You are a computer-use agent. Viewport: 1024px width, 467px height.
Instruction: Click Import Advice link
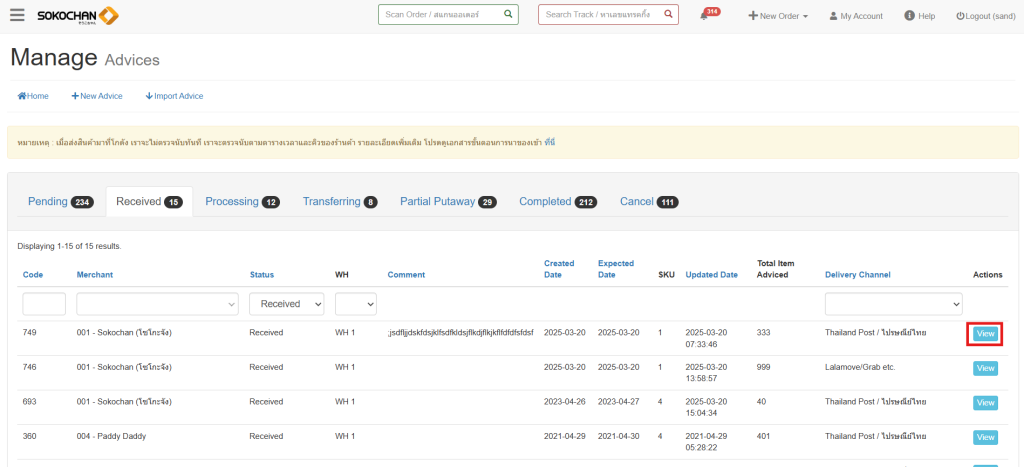click(174, 96)
